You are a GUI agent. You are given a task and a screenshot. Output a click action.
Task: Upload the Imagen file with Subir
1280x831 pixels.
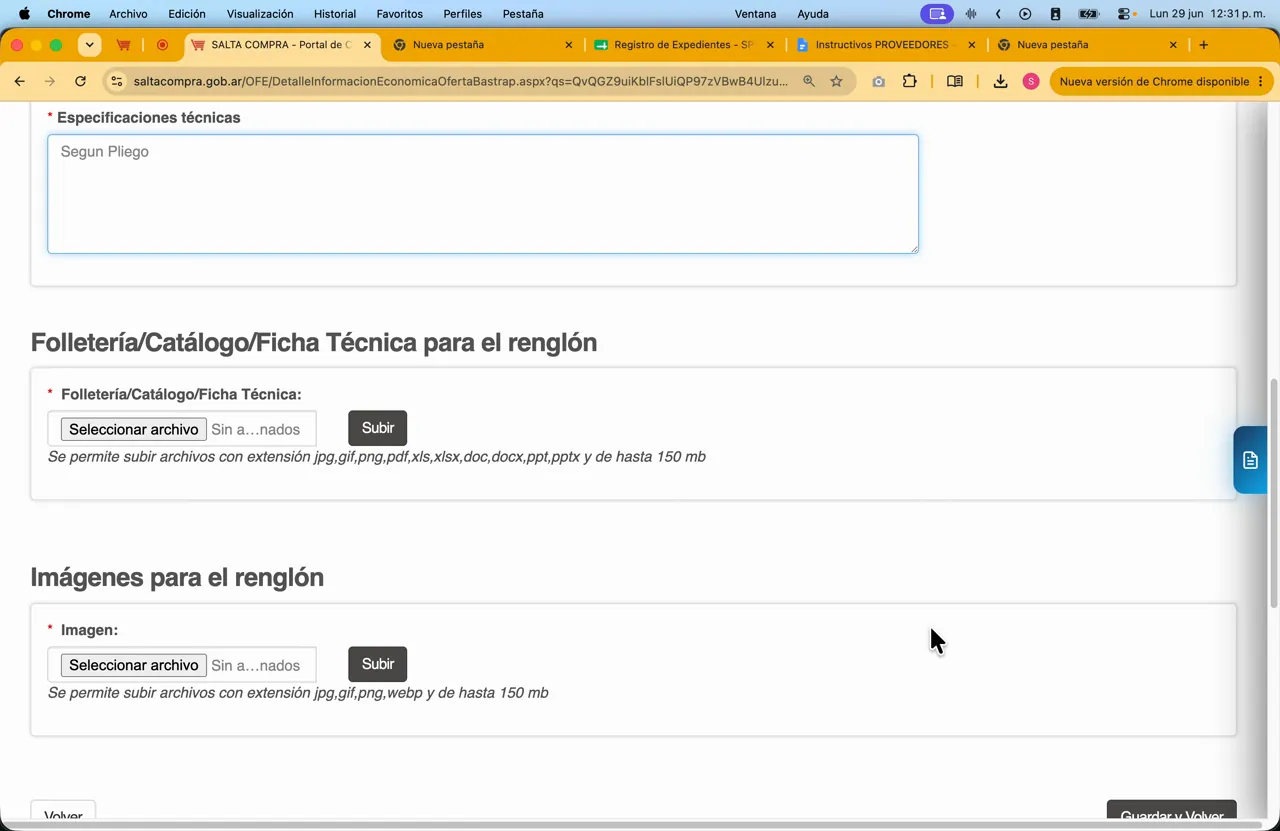coord(378,664)
